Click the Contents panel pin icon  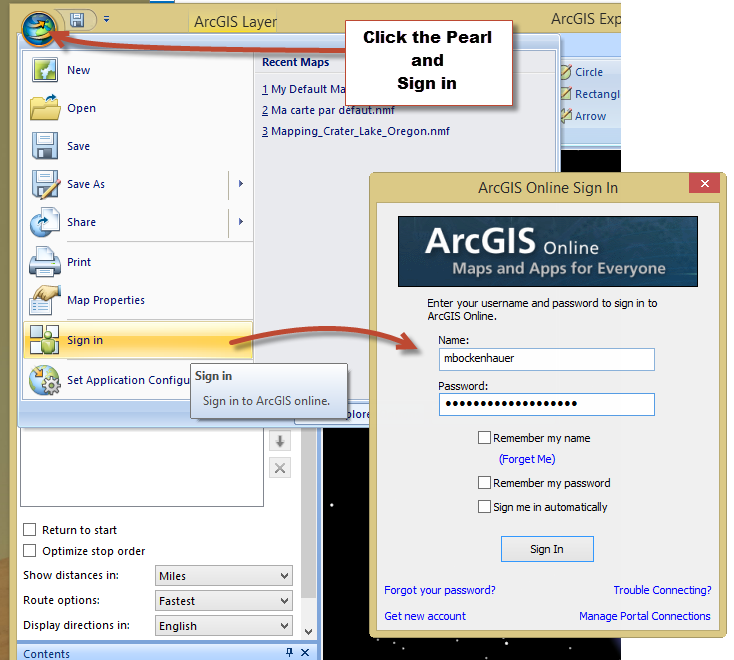(289, 653)
